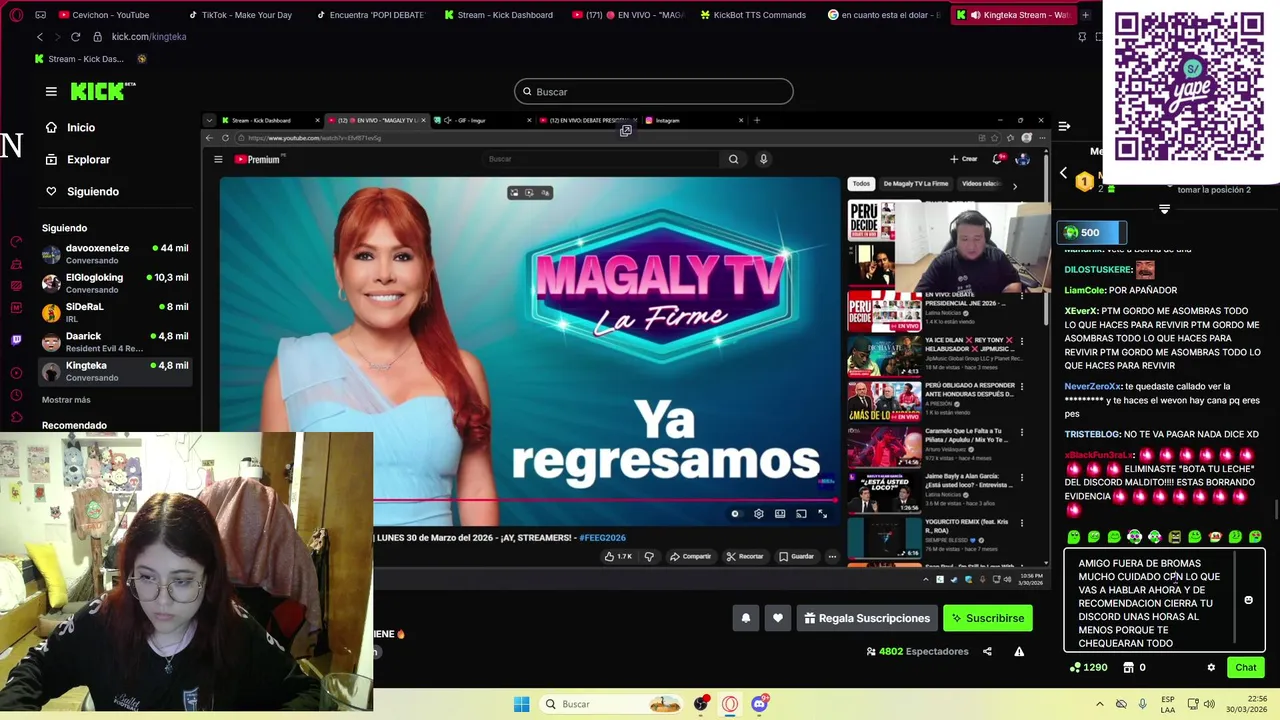The image size is (1280, 720).
Task: Open SiDeRaL channel in following list
Action: (x=115, y=312)
